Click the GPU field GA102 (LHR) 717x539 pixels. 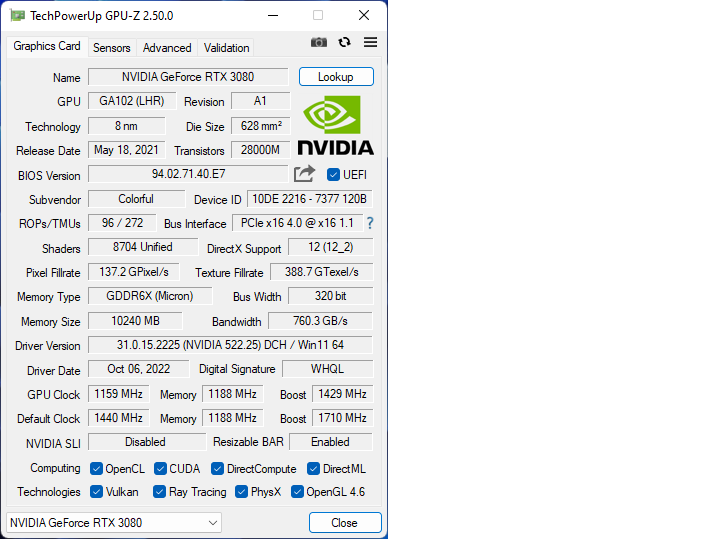[x=132, y=101]
